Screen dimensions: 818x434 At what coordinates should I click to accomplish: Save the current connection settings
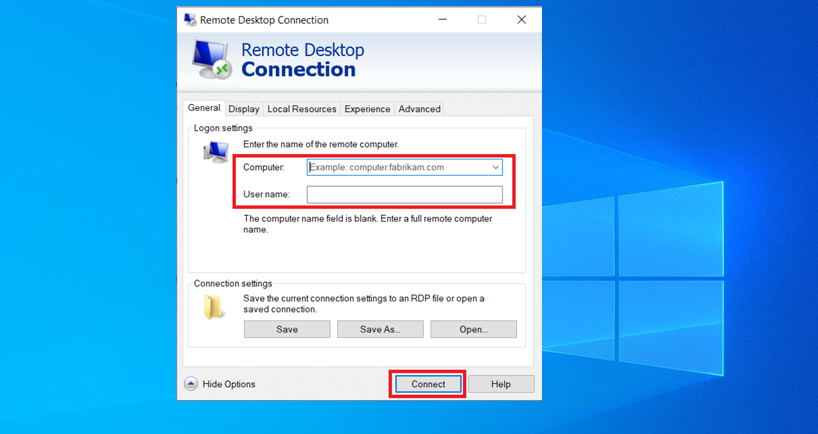[x=287, y=329]
